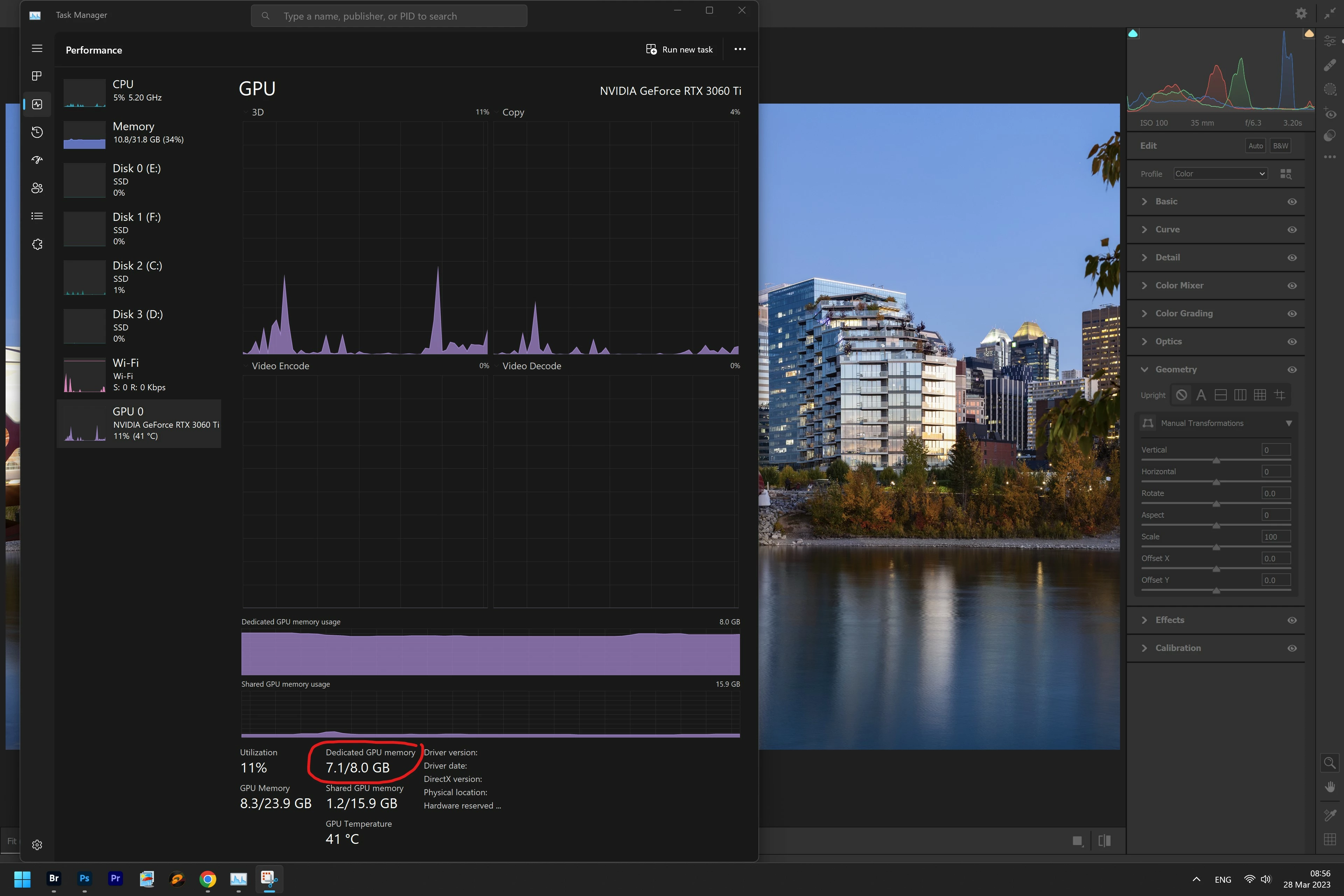The image size is (1344, 896).
Task: Toggle Geometry panel eye icon
Action: point(1292,370)
